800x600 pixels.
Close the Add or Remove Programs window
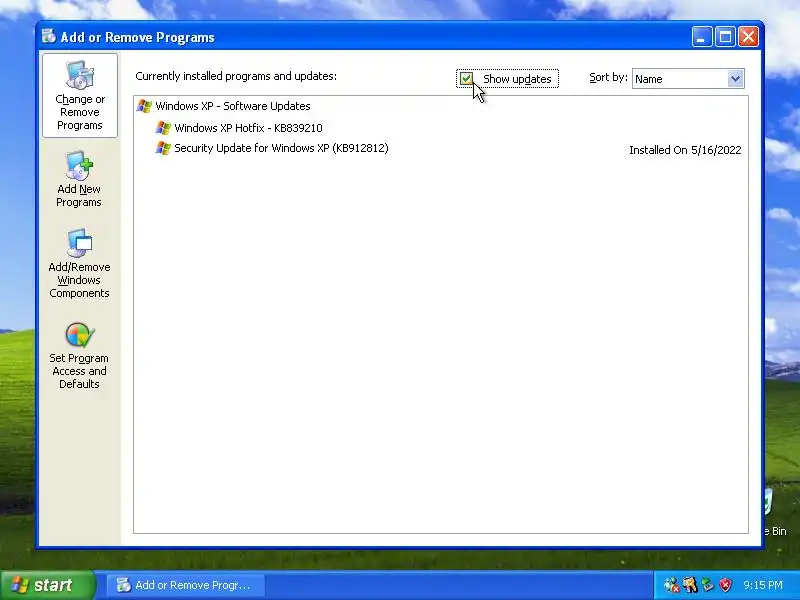pos(748,37)
